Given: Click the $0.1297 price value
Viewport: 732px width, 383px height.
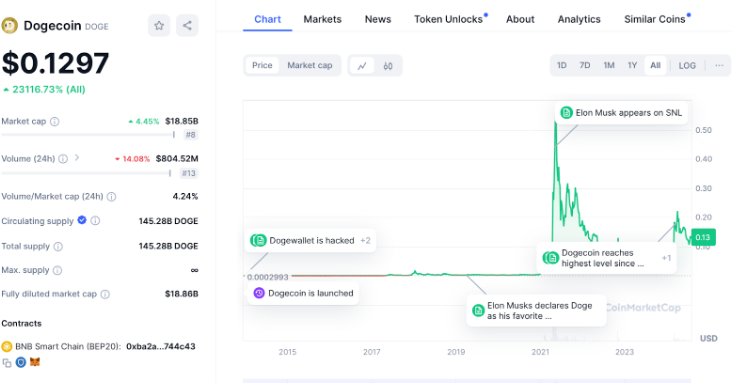Looking at the screenshot, I should point(56,64).
